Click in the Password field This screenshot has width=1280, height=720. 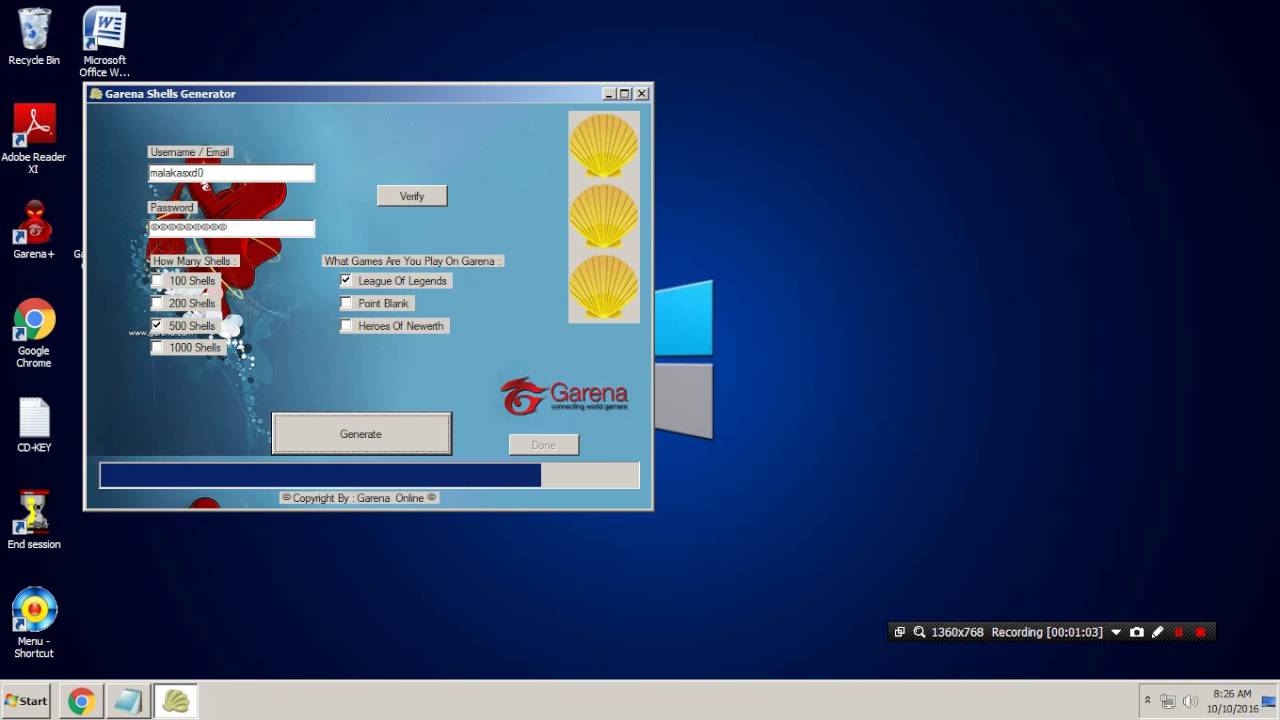coord(231,227)
